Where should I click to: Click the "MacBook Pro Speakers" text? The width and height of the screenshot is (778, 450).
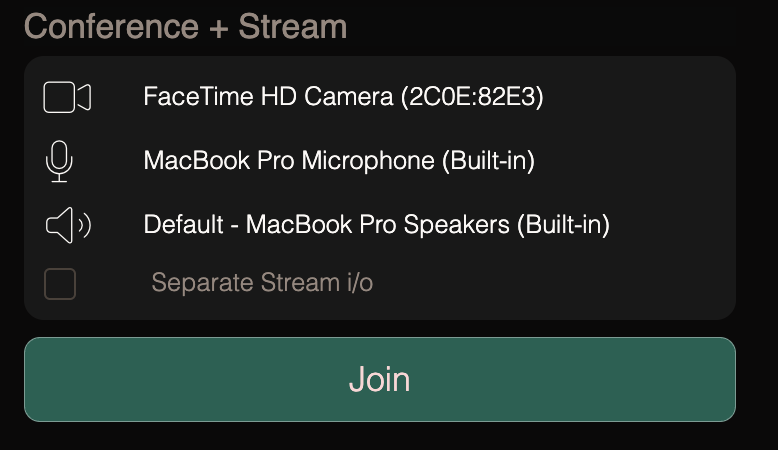[x=378, y=225]
